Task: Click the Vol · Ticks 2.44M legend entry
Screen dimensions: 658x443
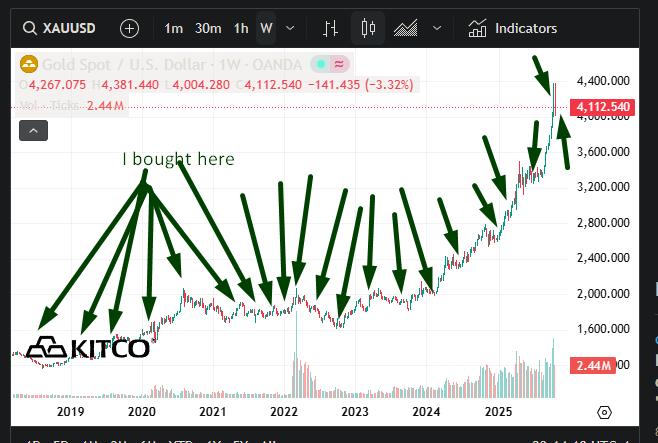Action: tap(72, 105)
